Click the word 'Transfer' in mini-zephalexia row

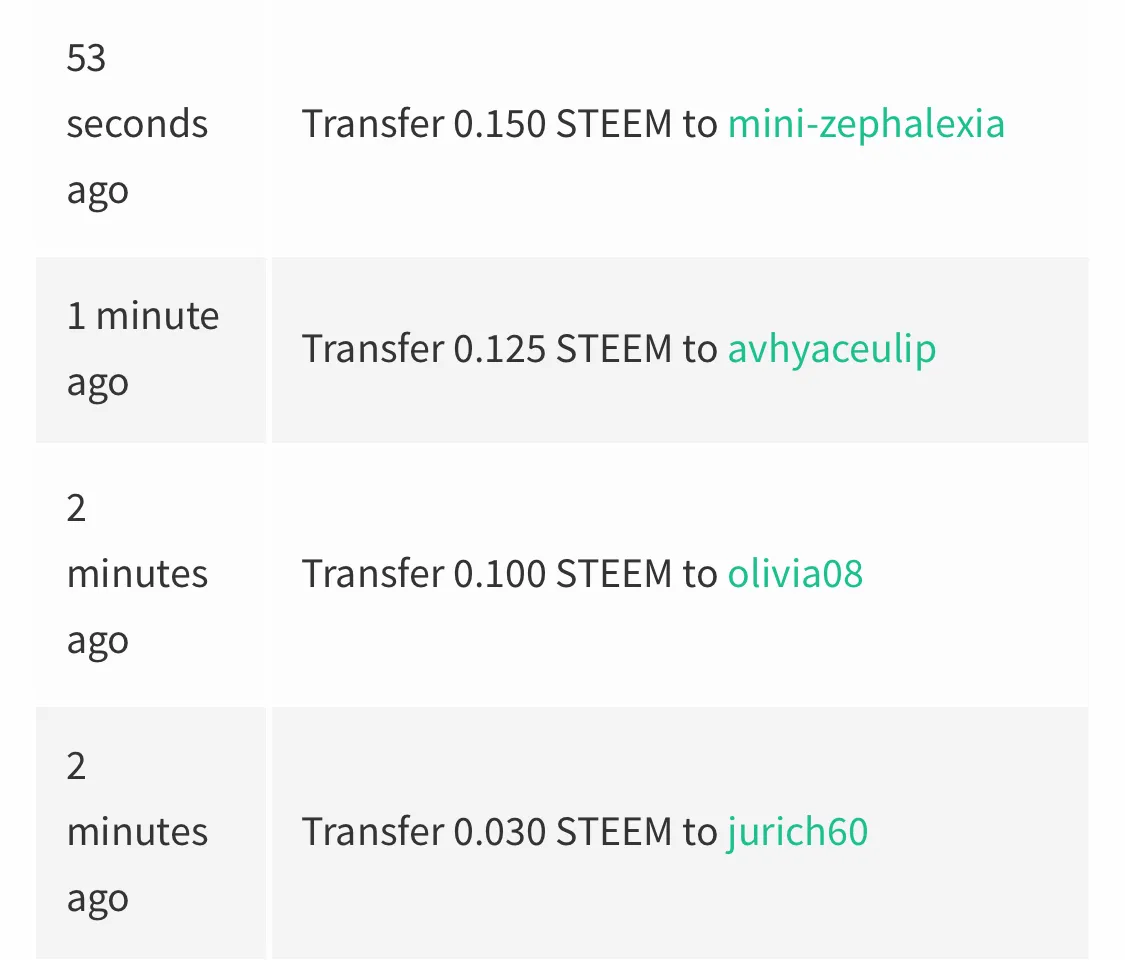click(373, 124)
